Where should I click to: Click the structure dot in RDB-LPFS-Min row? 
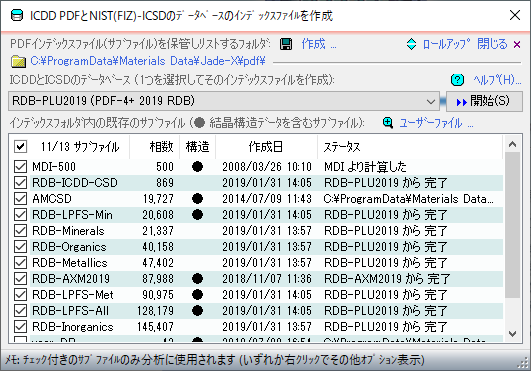click(x=197, y=214)
